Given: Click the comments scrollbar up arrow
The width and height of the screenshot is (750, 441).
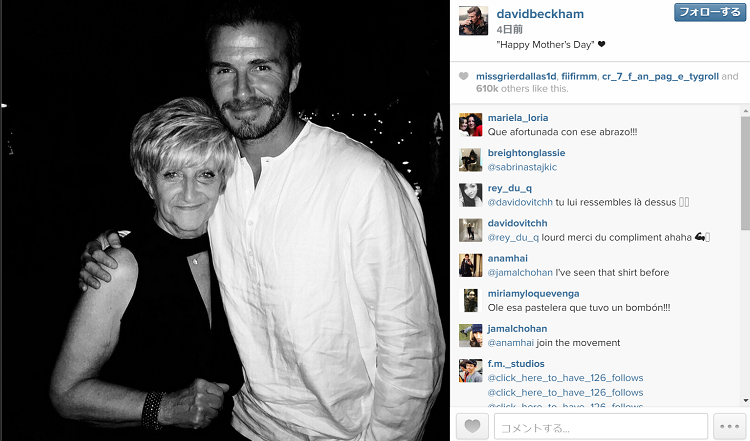Looking at the screenshot, I should (746, 111).
